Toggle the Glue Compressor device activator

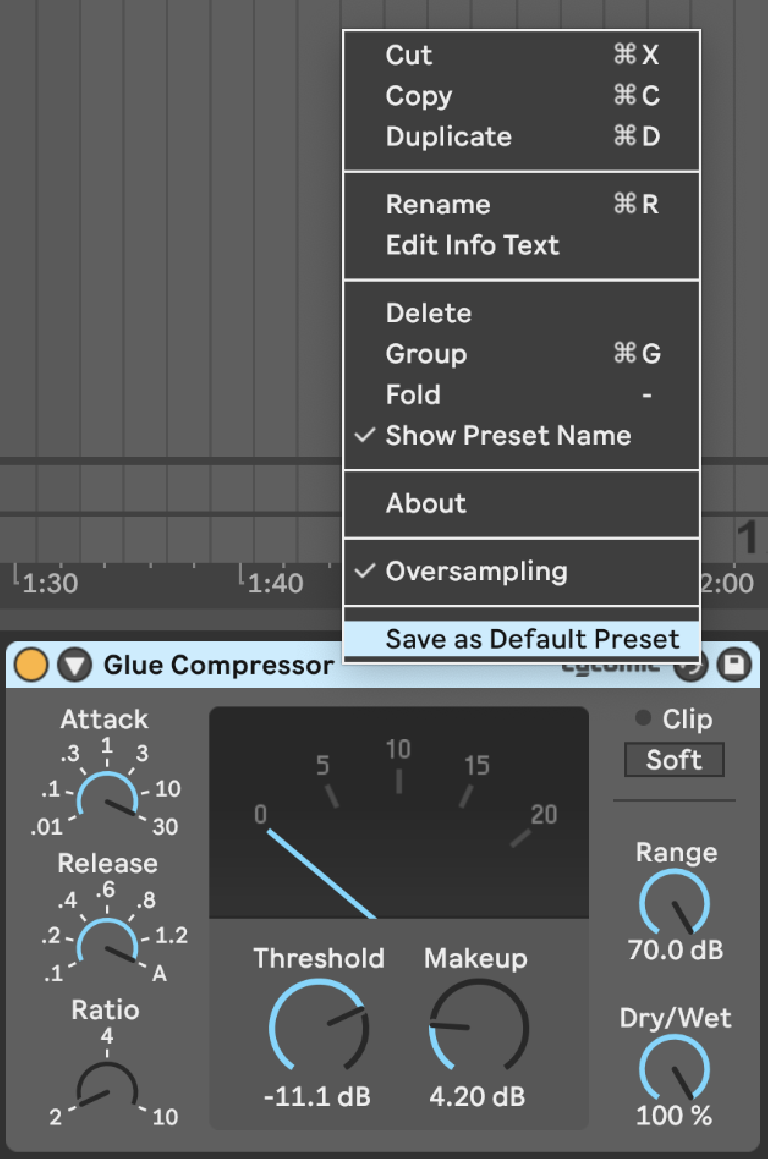(30, 665)
